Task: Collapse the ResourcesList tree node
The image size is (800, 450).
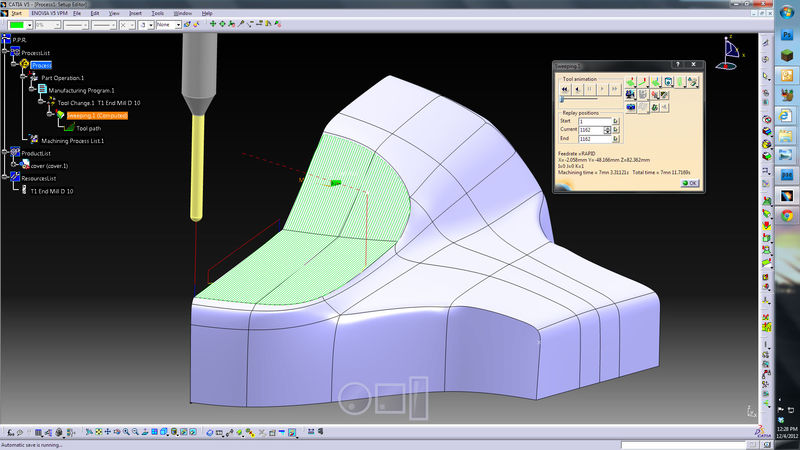Action: tap(5, 178)
